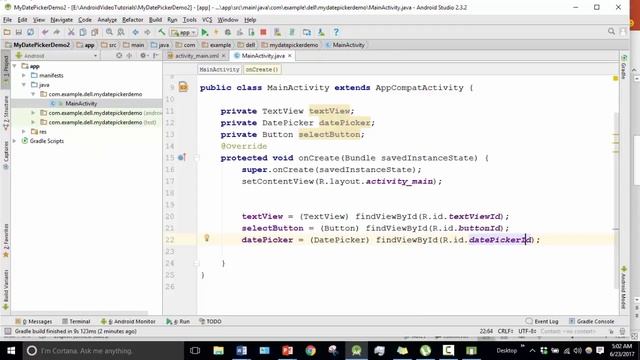640x360 pixels.
Task: Click the Apply Changes lightning icon
Action: coord(216,32)
